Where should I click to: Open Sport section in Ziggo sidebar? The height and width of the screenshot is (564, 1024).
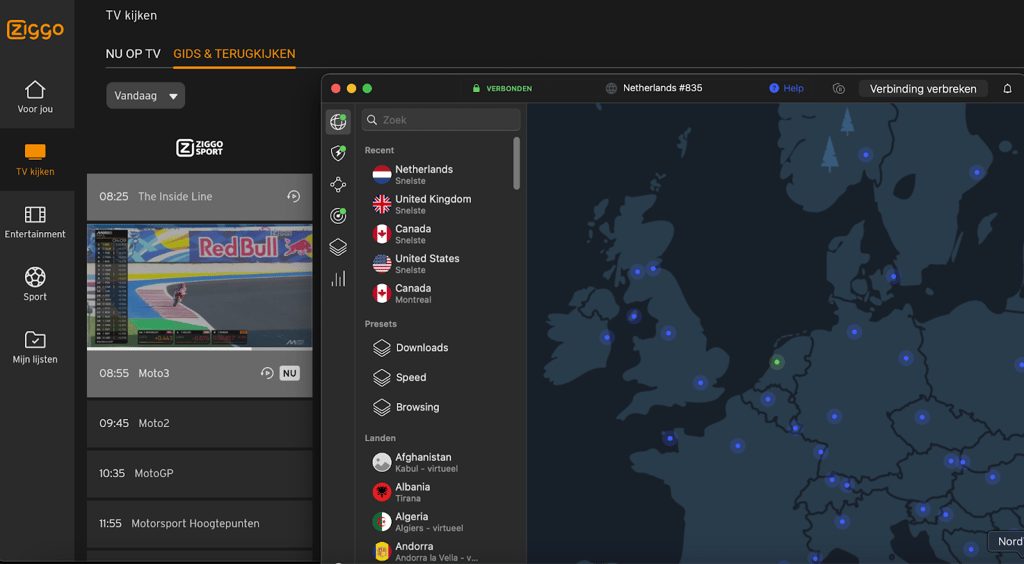(35, 284)
